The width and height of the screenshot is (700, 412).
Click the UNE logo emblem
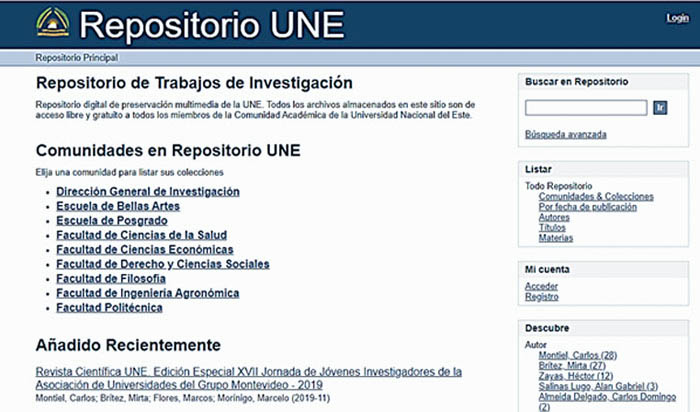[x=53, y=22]
